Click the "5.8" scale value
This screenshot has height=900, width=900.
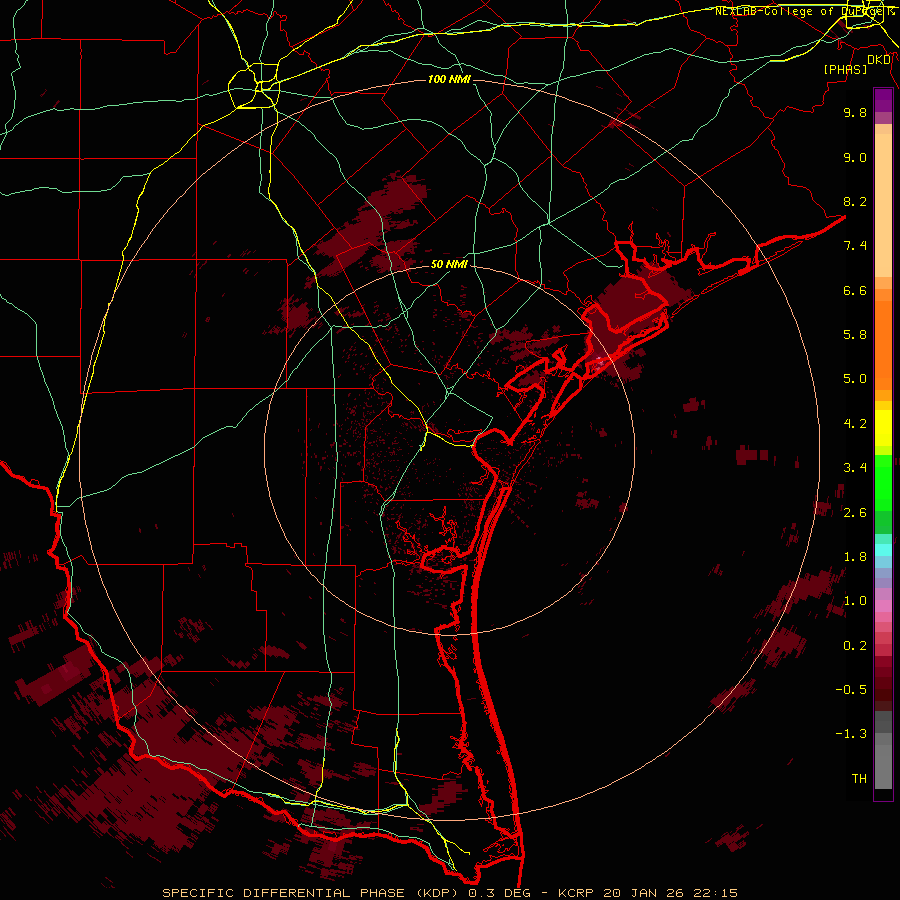(855, 335)
